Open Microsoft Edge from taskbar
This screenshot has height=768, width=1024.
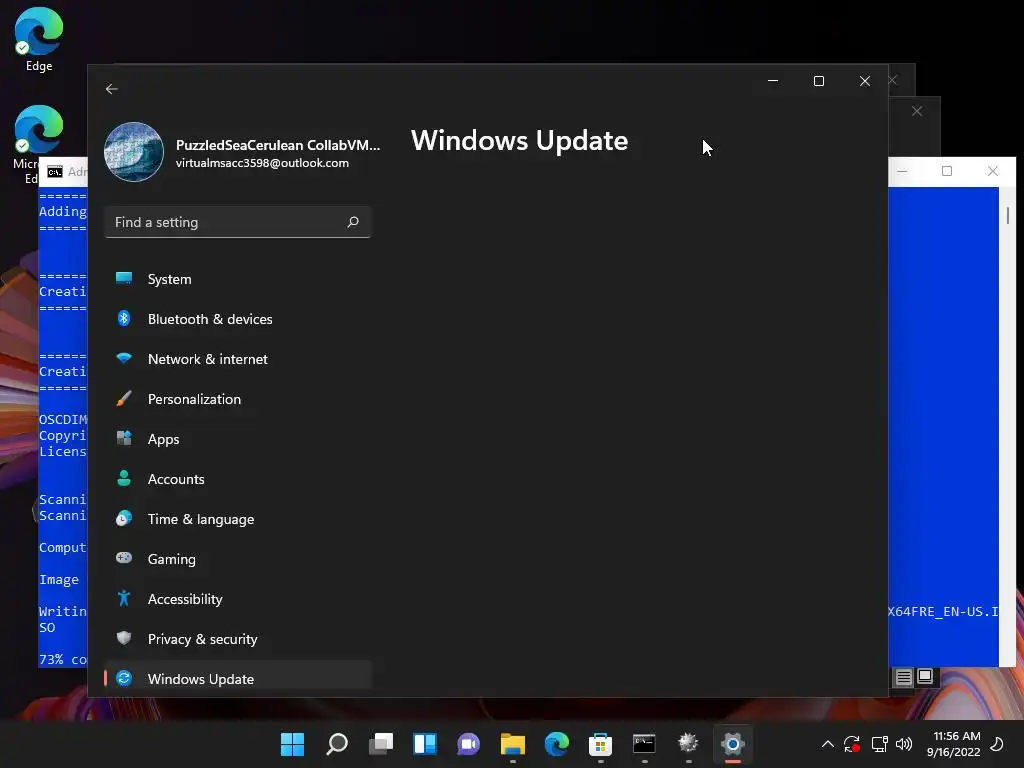pos(557,744)
